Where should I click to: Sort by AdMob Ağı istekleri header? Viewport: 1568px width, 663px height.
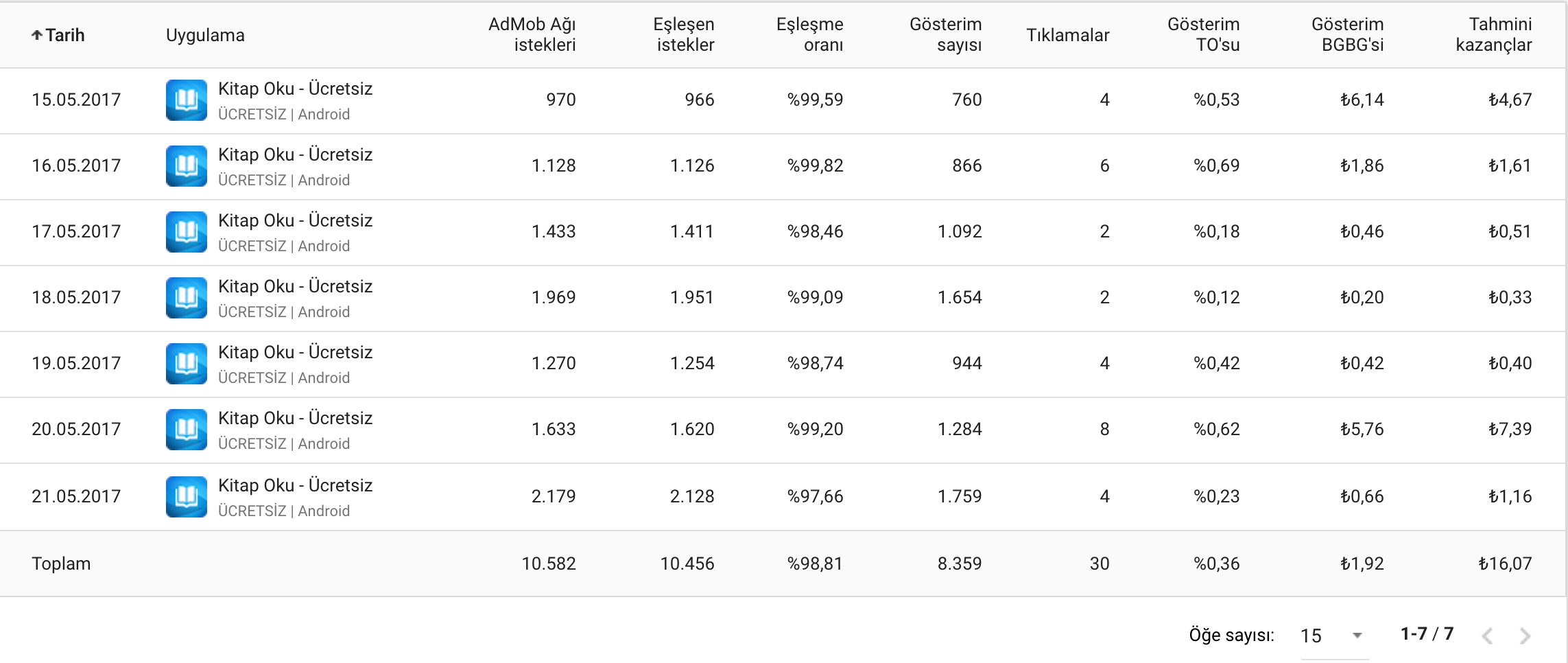click(532, 34)
